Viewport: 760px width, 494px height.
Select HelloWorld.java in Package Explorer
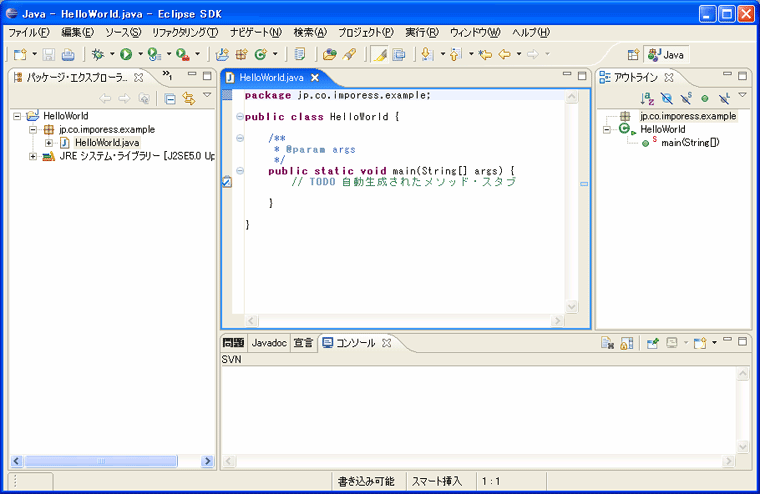click(107, 143)
